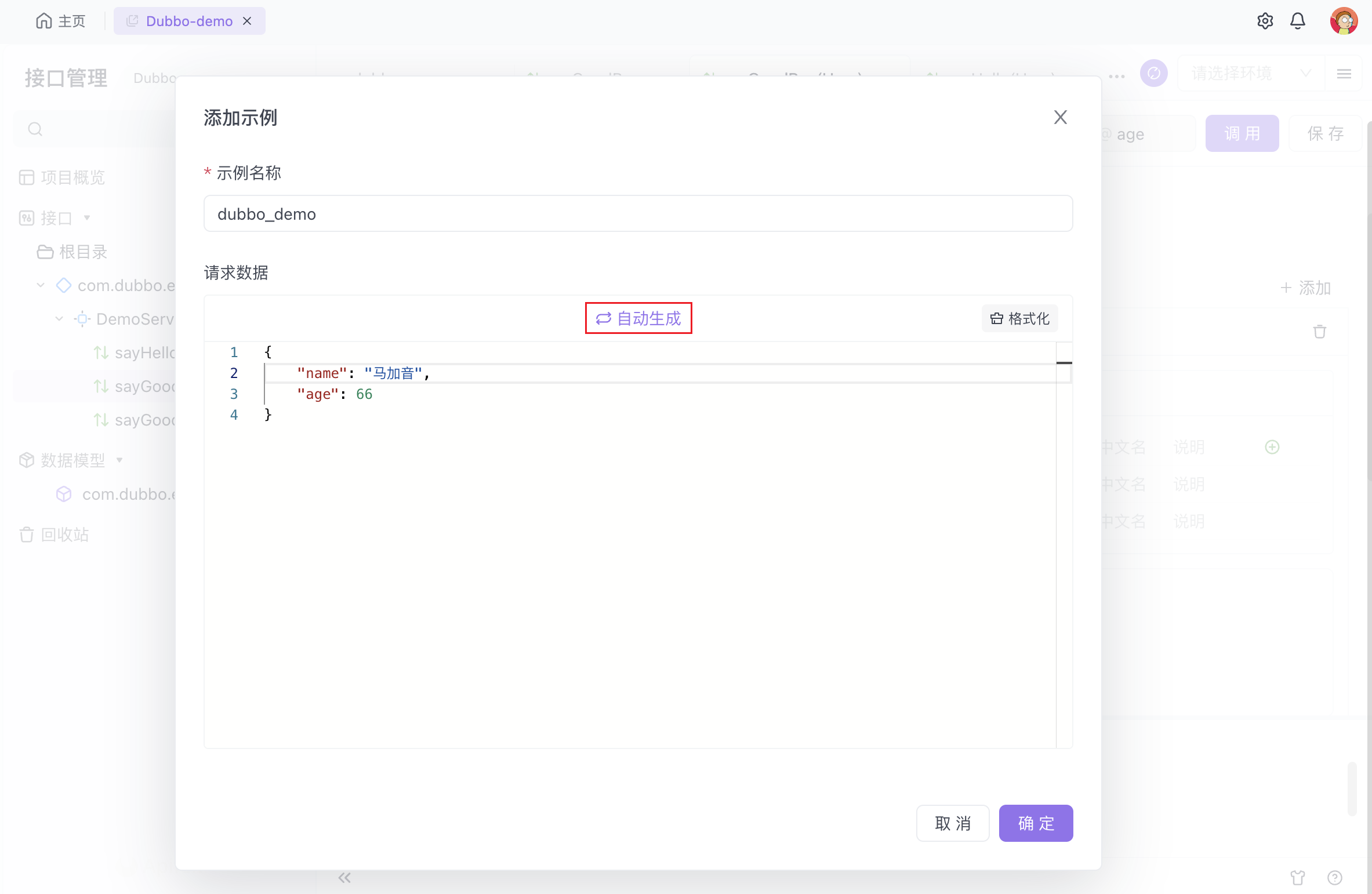
Task: Click the help question-mark icon
Action: coord(1334,878)
